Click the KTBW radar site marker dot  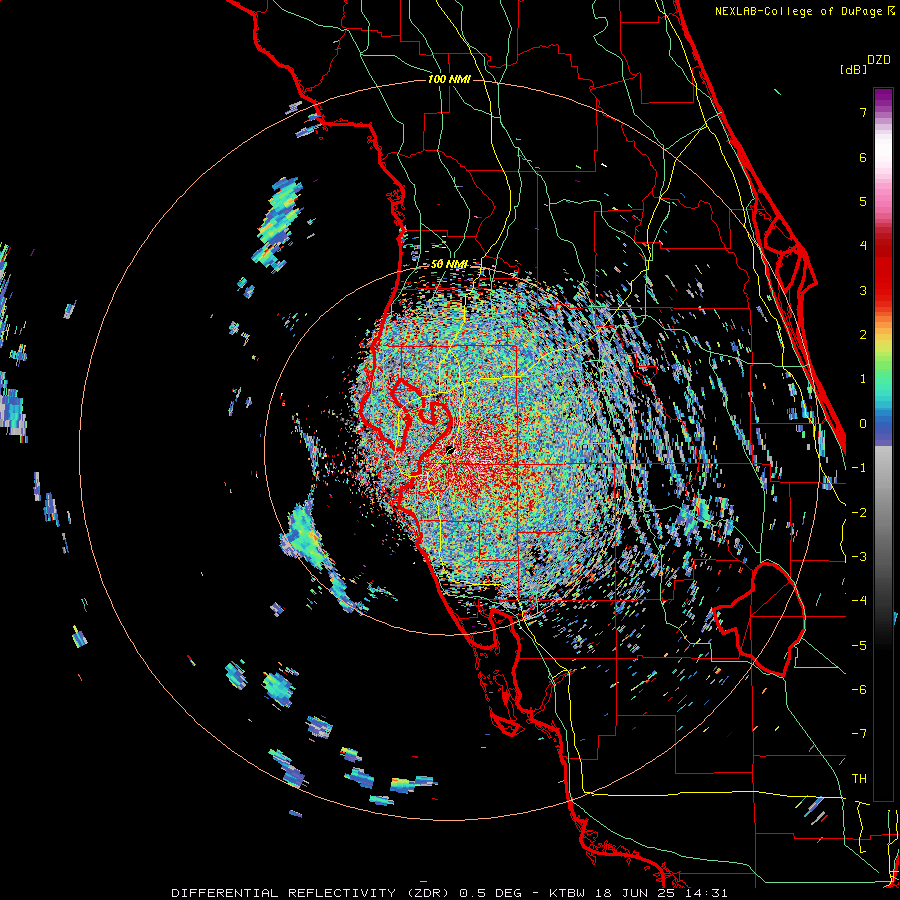tap(450, 451)
